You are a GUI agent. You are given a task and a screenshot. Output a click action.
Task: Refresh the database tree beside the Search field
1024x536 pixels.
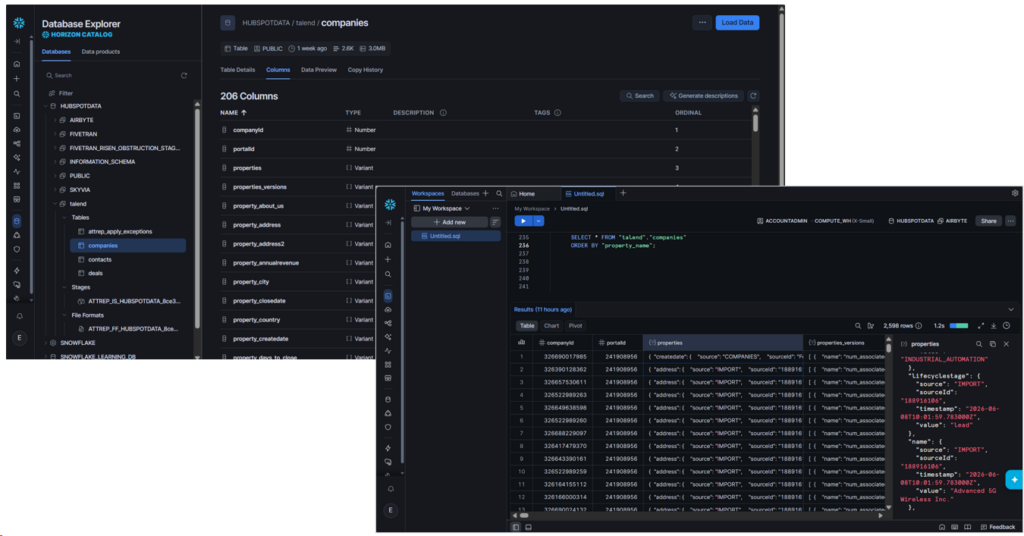[184, 76]
